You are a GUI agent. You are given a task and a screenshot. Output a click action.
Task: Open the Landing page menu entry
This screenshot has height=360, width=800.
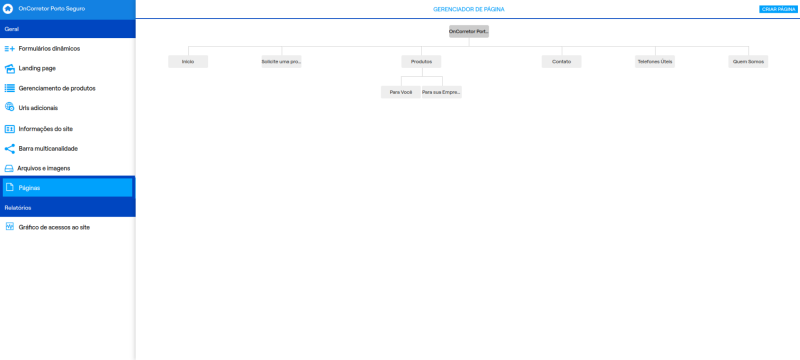tap(67, 68)
